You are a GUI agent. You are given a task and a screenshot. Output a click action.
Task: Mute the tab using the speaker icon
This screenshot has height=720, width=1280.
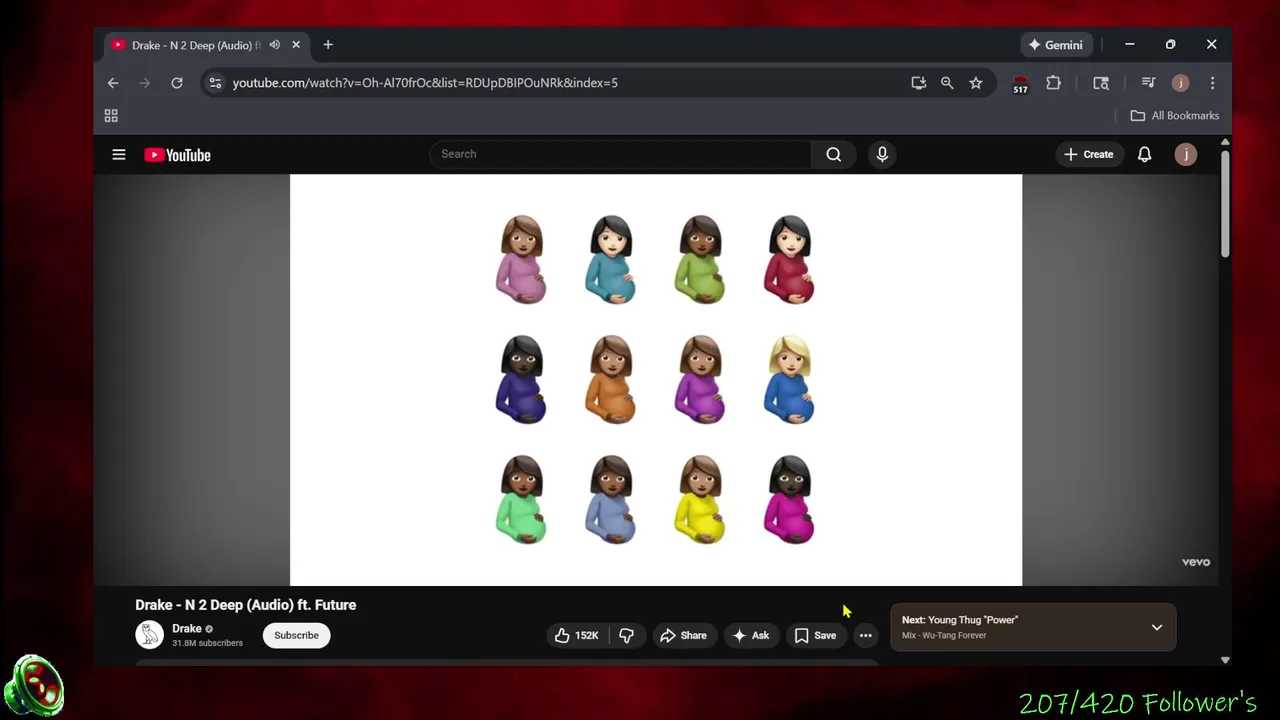274,45
